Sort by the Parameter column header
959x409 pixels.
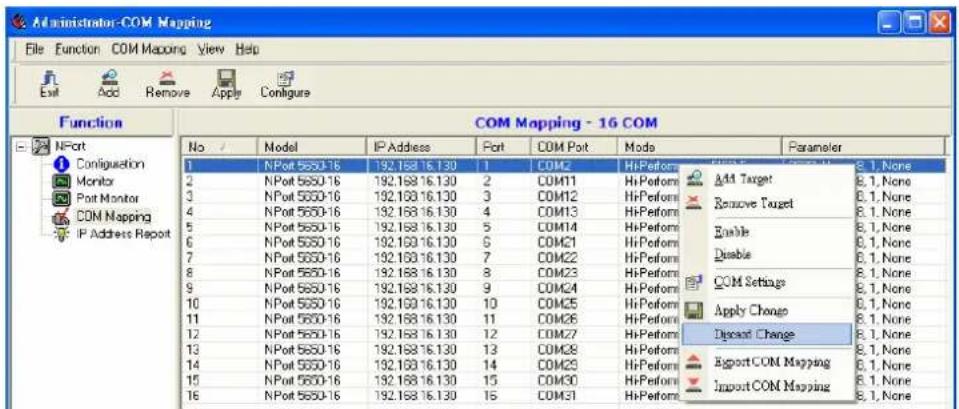point(862,147)
